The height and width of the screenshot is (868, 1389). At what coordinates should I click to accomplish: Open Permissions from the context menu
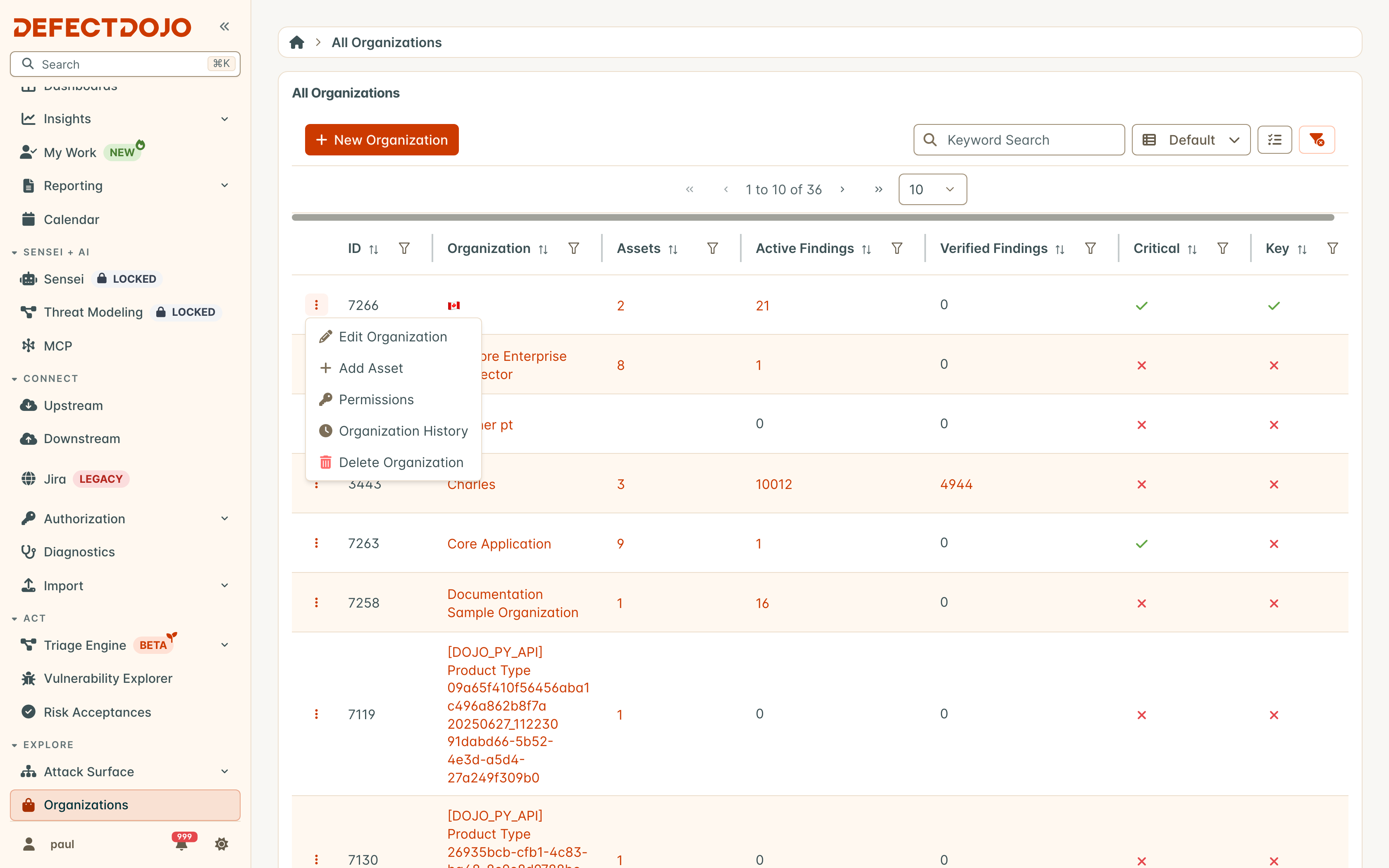393,400
